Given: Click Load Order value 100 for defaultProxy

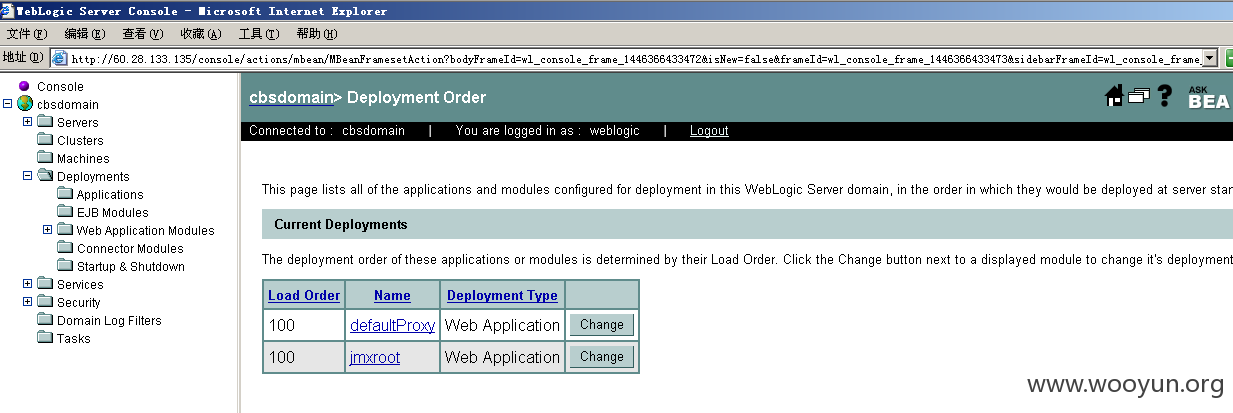Looking at the screenshot, I should click(282, 325).
